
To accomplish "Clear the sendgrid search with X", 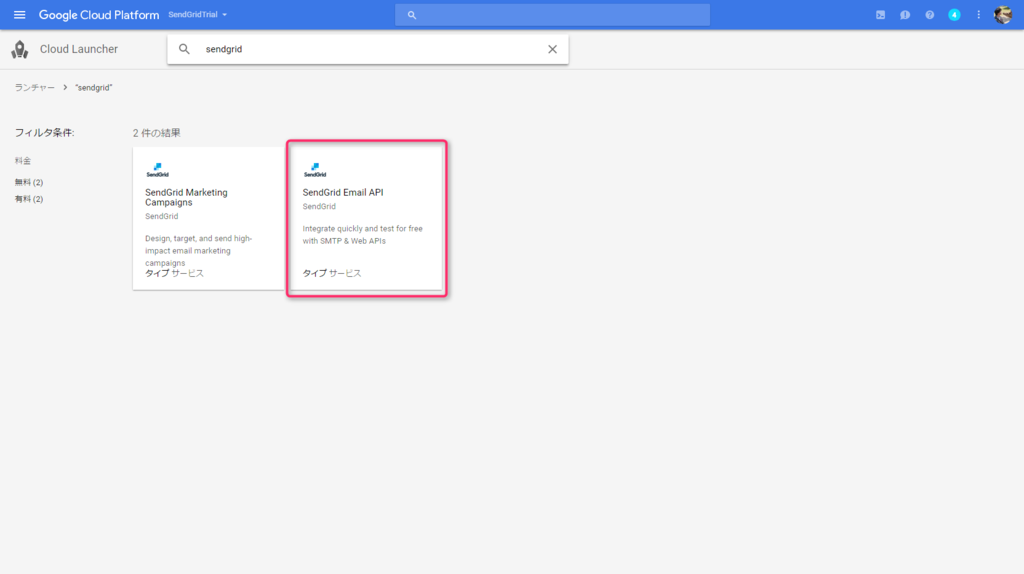I will coord(552,49).
